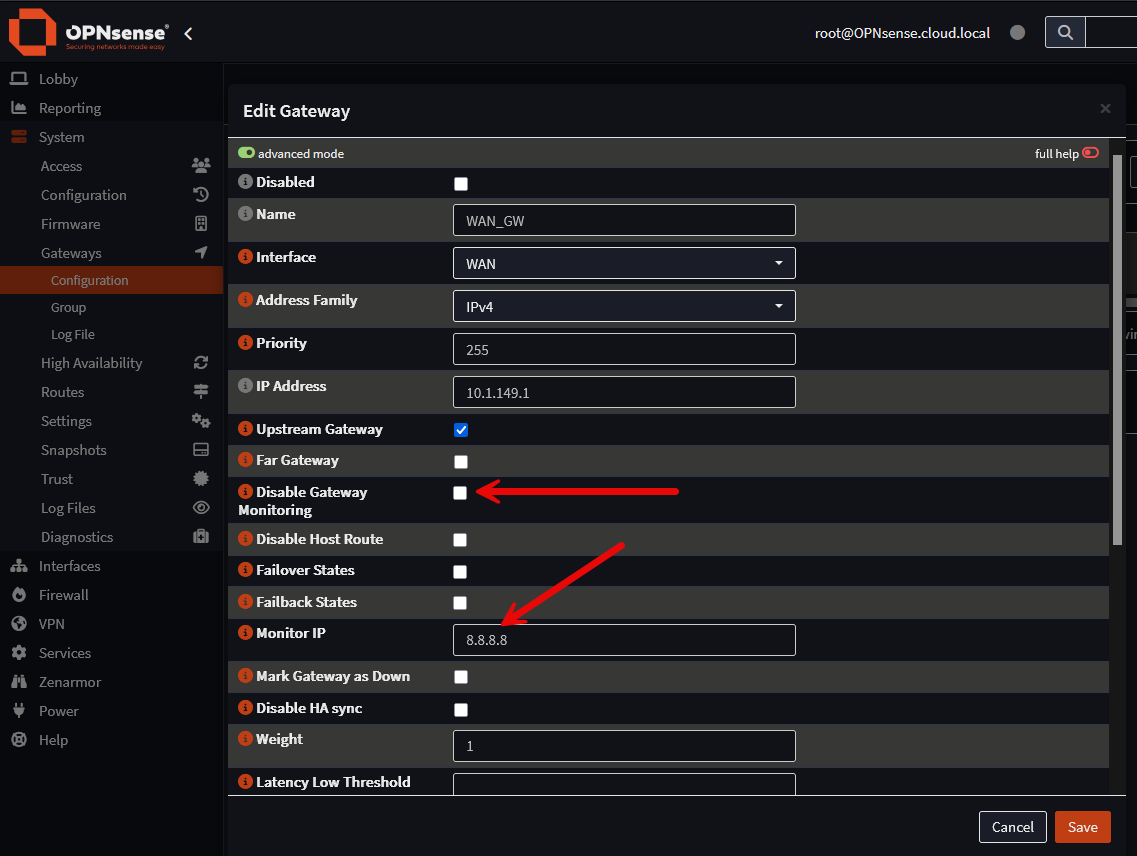Viewport: 1137px width, 856px height.
Task: Check the Disable Host Route box
Action: (460, 540)
